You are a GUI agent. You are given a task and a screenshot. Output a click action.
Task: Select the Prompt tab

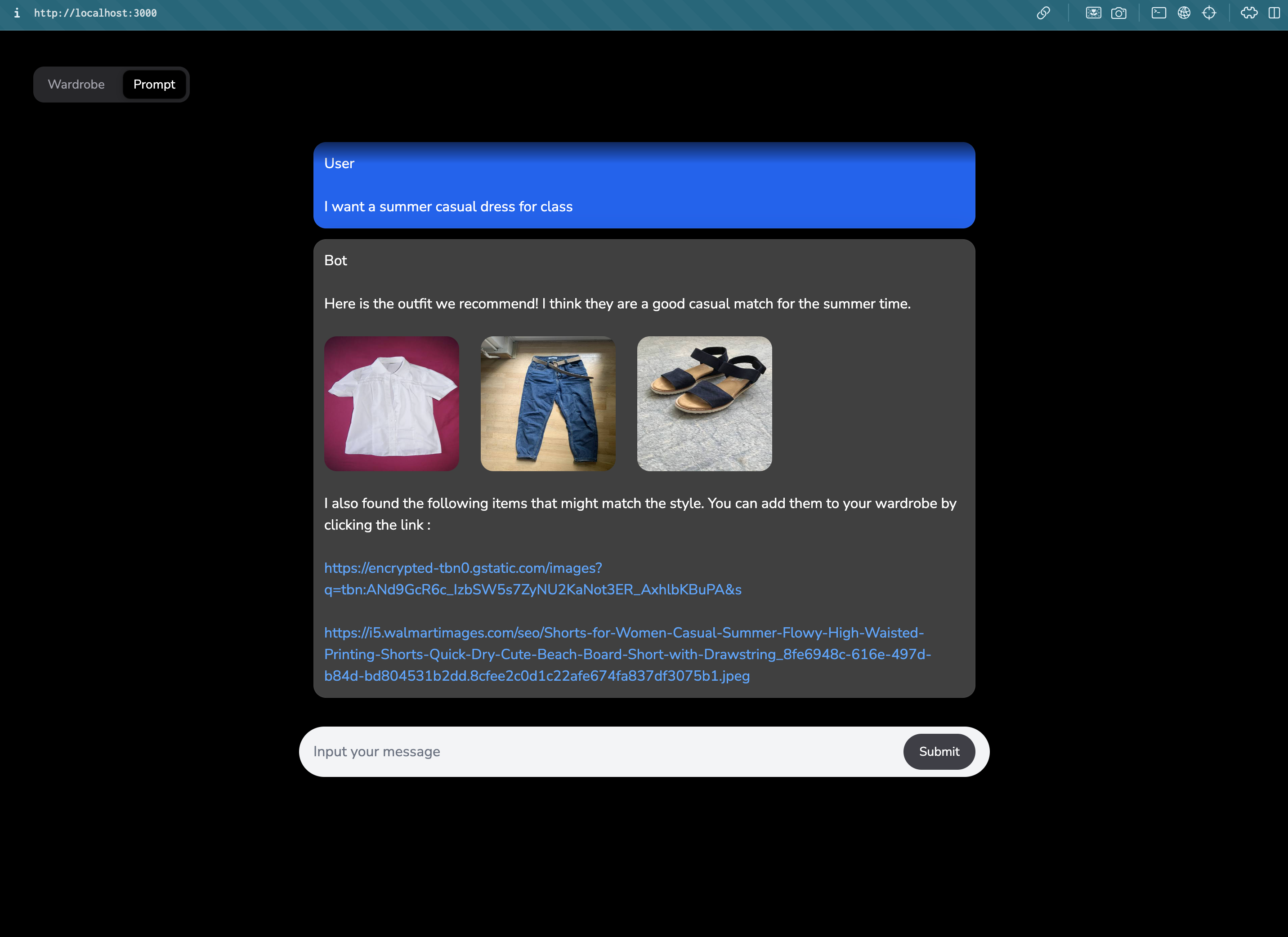(154, 85)
